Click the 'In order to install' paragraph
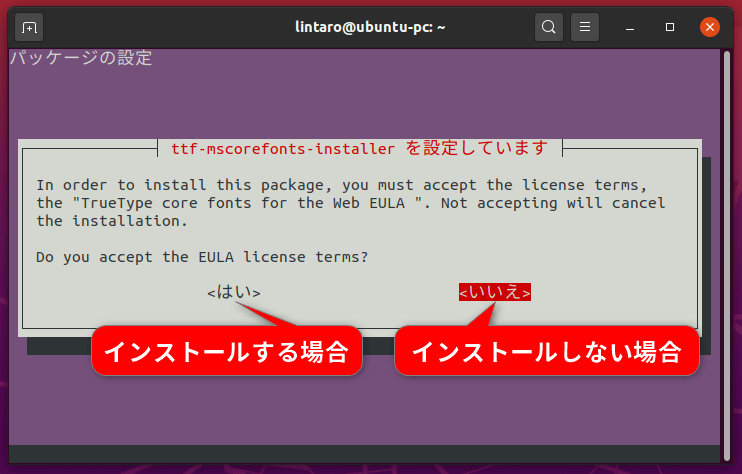Image resolution: width=742 pixels, height=474 pixels. tap(351, 203)
